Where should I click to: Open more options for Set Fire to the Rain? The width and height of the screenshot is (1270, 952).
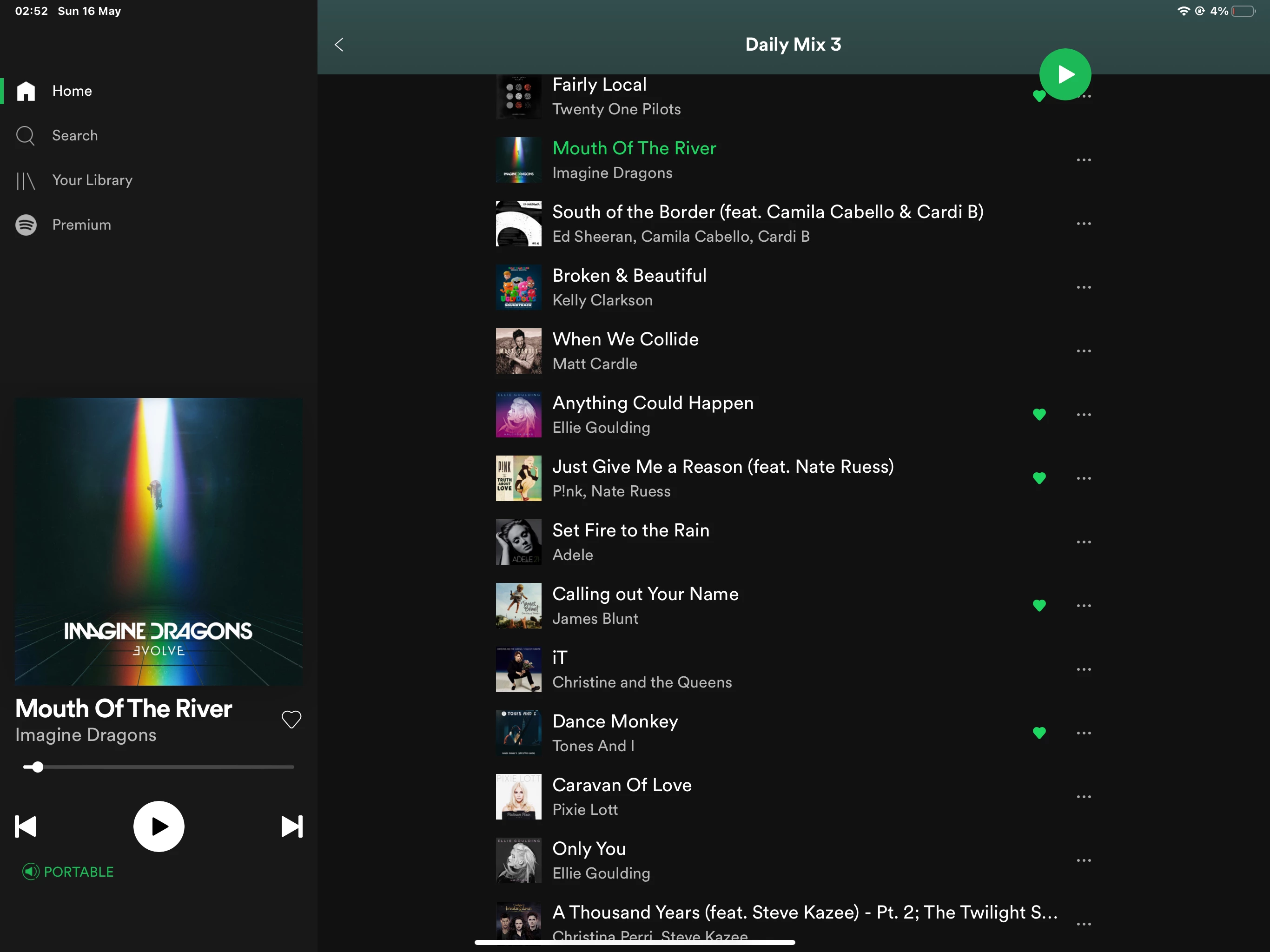pos(1084,542)
